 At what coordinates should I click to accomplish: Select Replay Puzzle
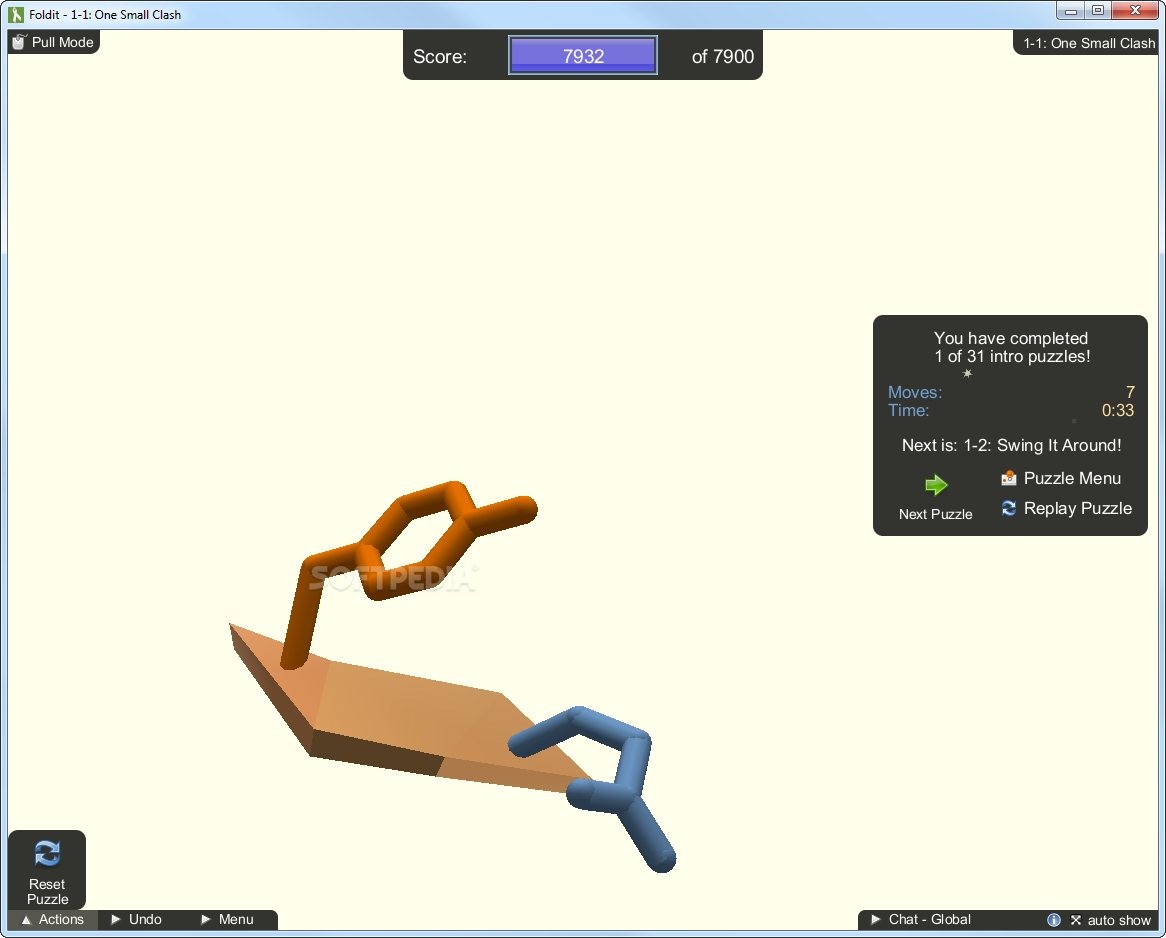(x=1078, y=508)
